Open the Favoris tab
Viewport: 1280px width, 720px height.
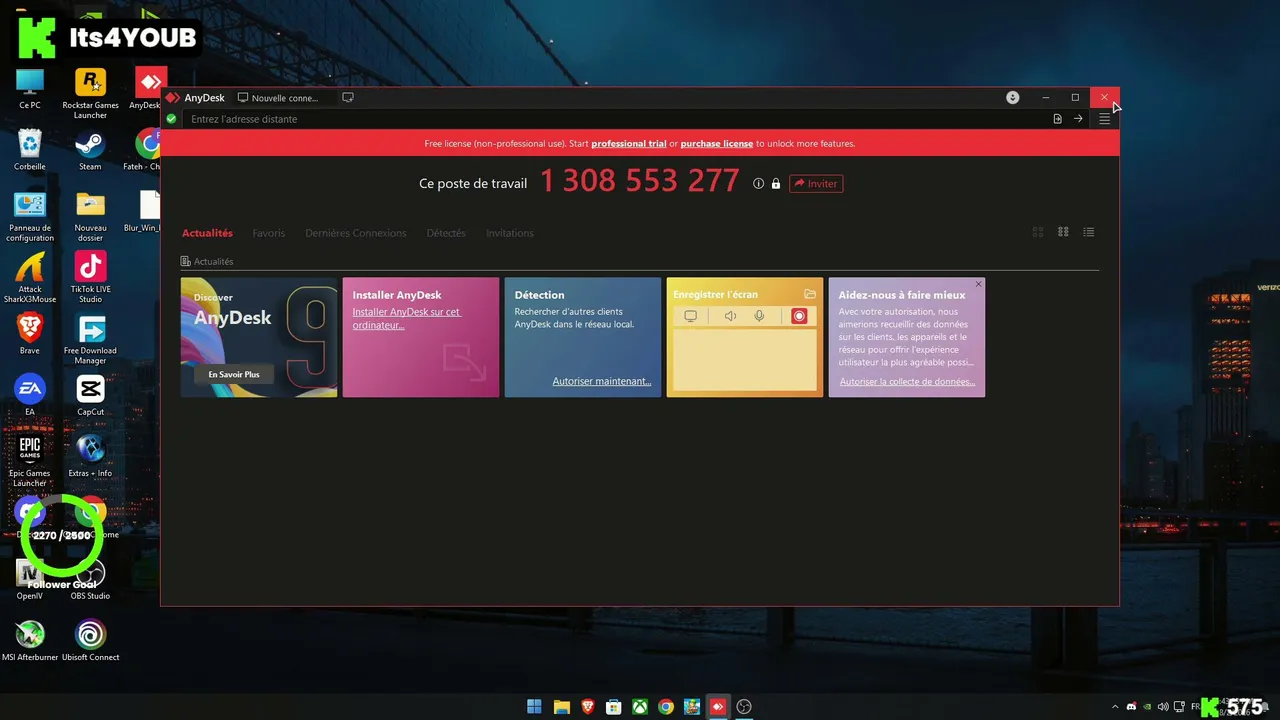click(x=269, y=233)
